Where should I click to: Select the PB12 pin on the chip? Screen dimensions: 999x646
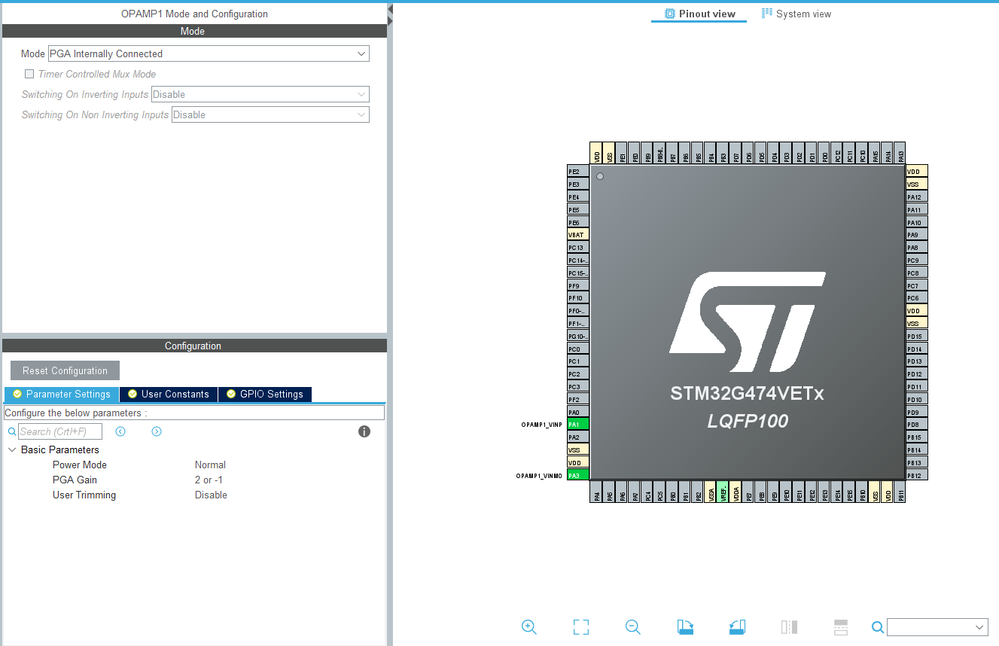(917, 475)
